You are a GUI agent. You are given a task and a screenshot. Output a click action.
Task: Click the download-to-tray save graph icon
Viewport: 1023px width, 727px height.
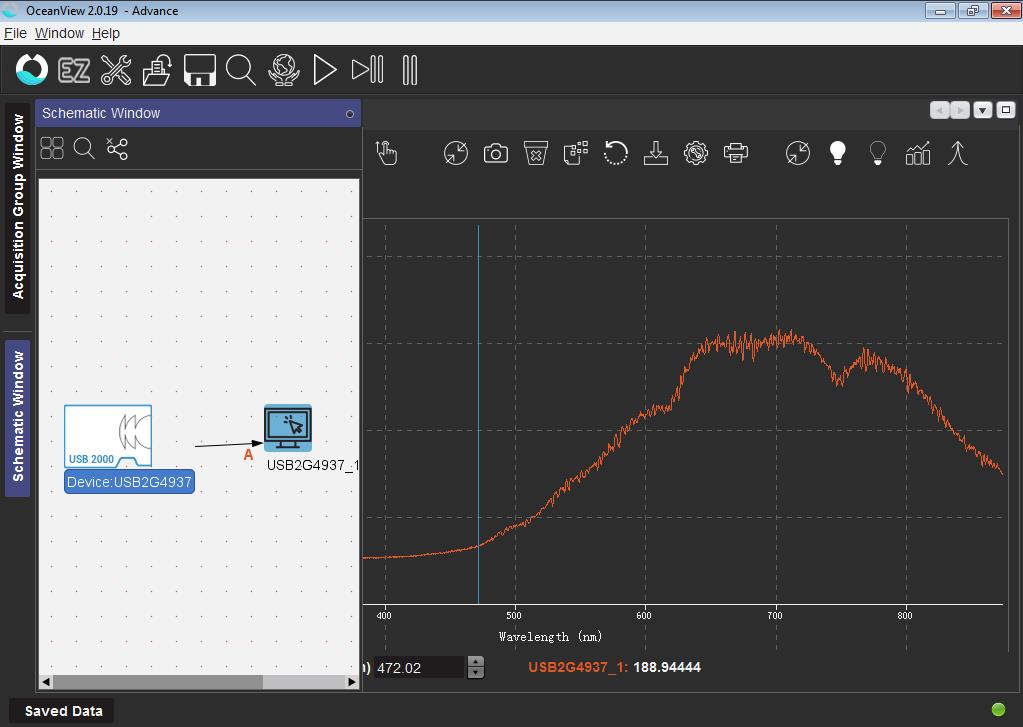pyautogui.click(x=656, y=153)
